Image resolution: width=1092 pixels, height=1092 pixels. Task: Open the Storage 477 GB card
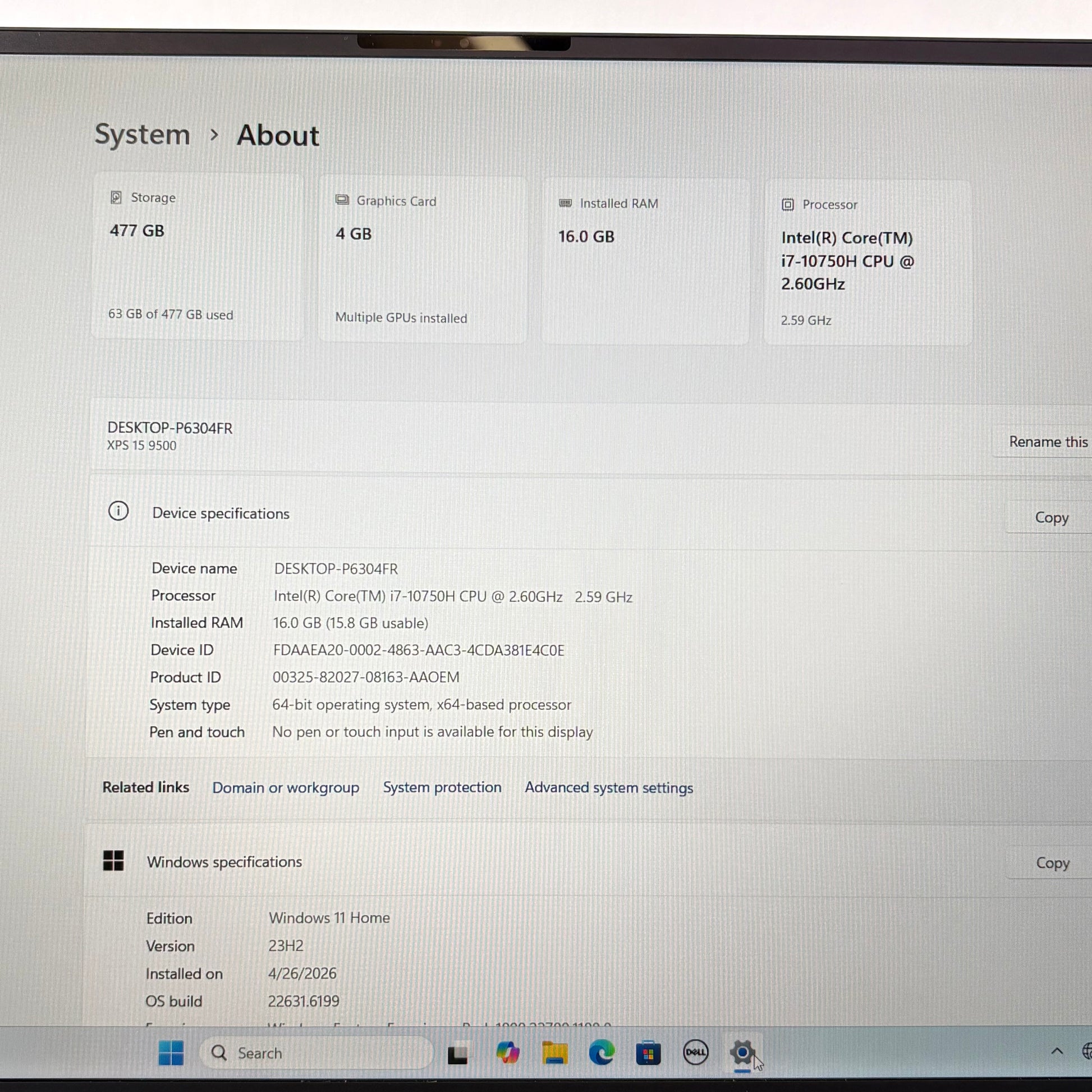click(198, 257)
